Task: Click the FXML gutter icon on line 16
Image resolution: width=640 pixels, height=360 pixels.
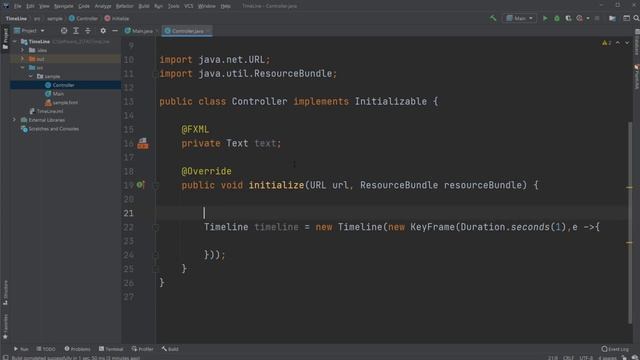Action: tap(142, 143)
